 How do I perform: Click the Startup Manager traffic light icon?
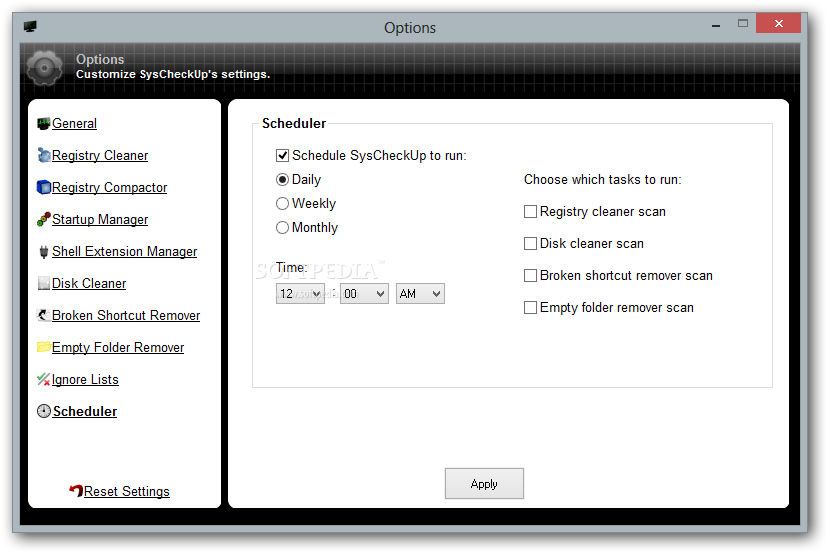(43, 219)
